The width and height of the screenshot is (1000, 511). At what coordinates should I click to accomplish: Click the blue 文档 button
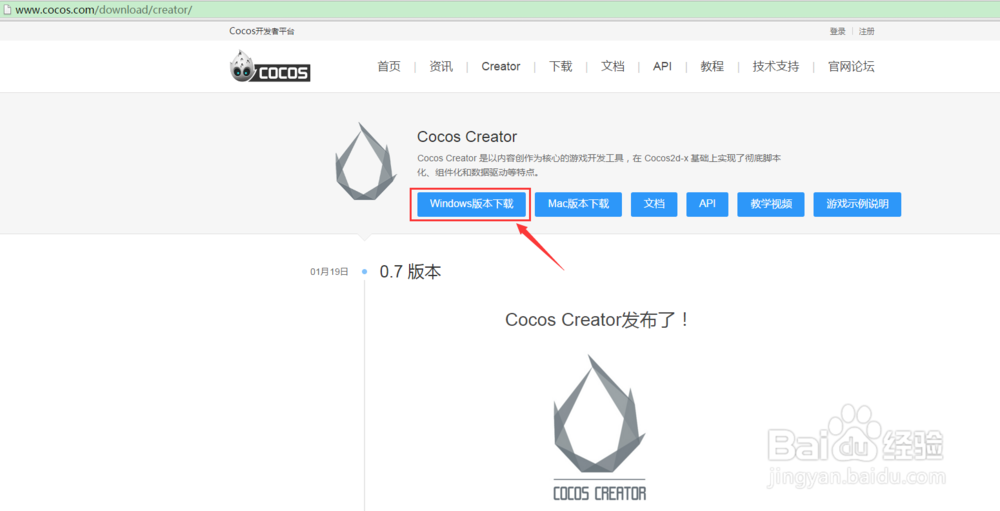[654, 204]
